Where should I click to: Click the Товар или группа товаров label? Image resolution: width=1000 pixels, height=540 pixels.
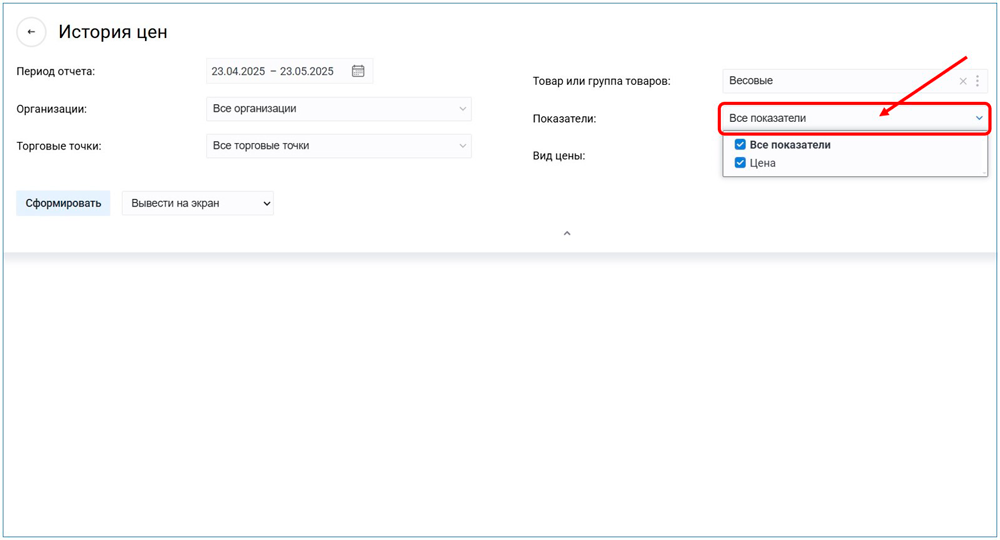[601, 81]
